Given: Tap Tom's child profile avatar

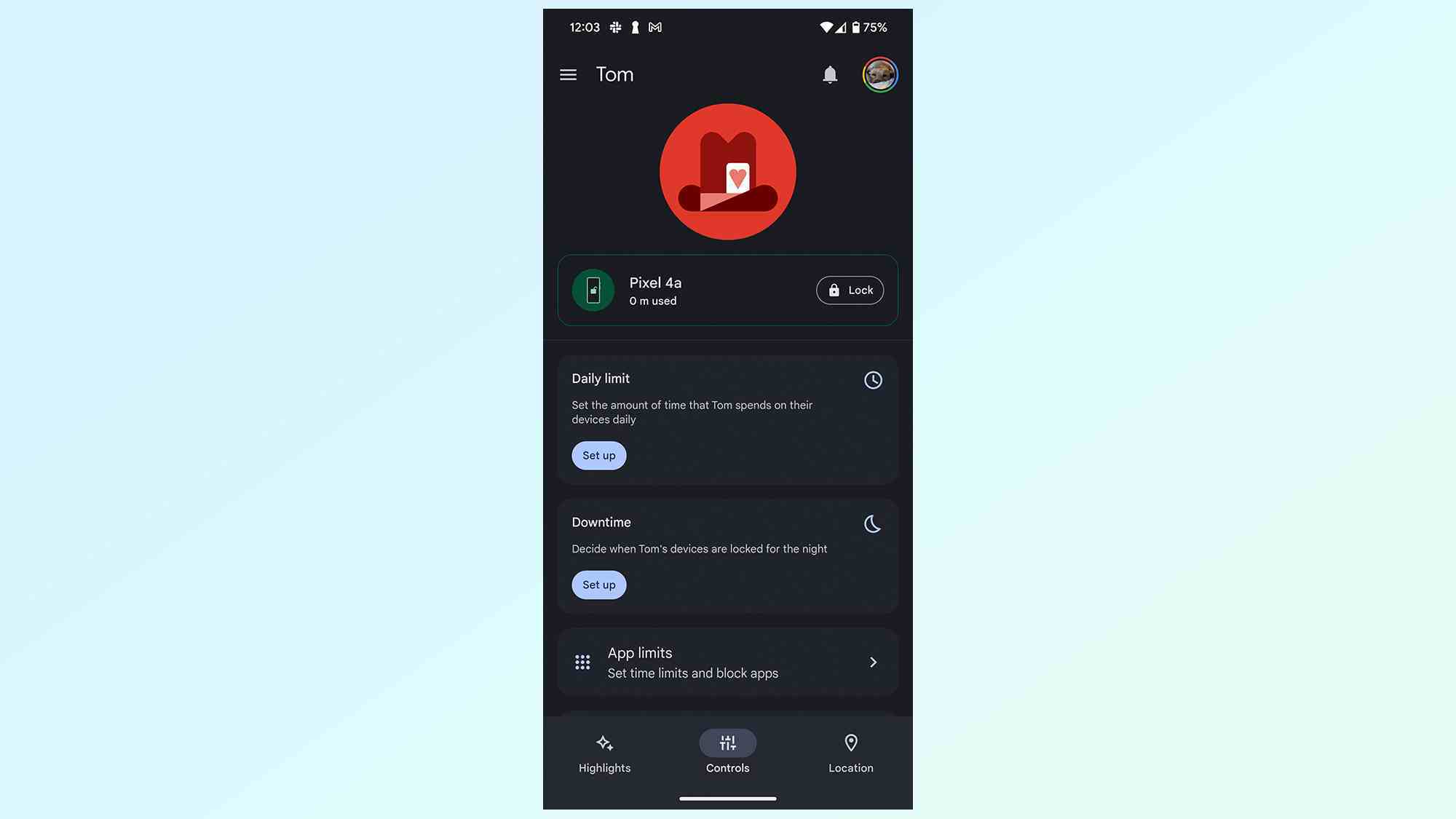Looking at the screenshot, I should 727,171.
